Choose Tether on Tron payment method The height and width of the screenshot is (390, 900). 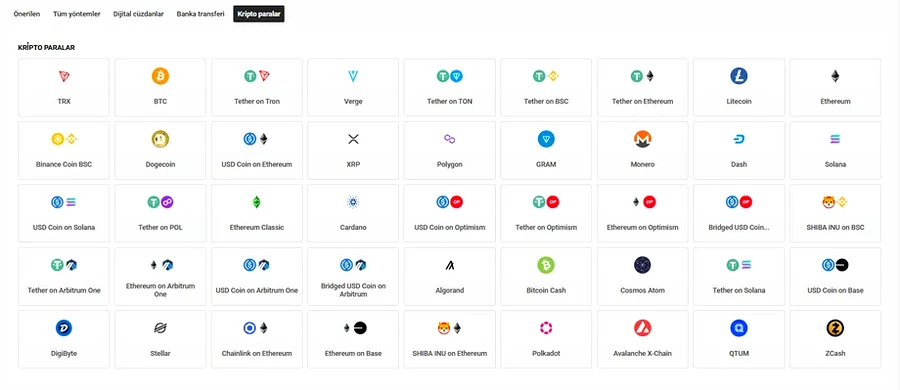[x=257, y=87]
